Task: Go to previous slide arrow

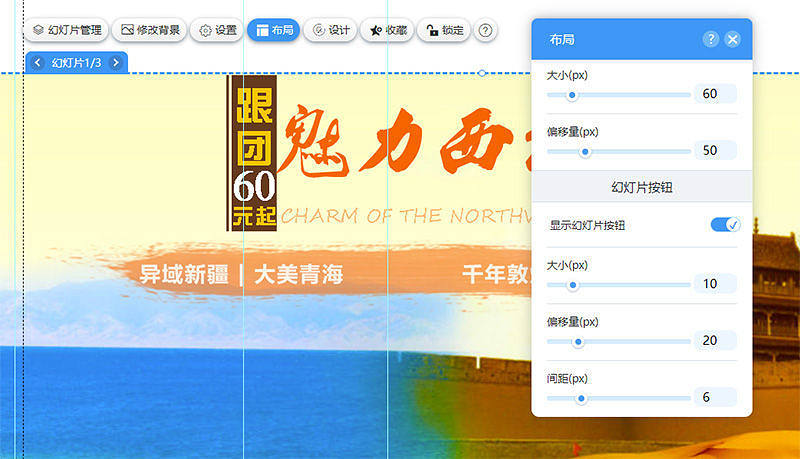Action: click(37, 63)
